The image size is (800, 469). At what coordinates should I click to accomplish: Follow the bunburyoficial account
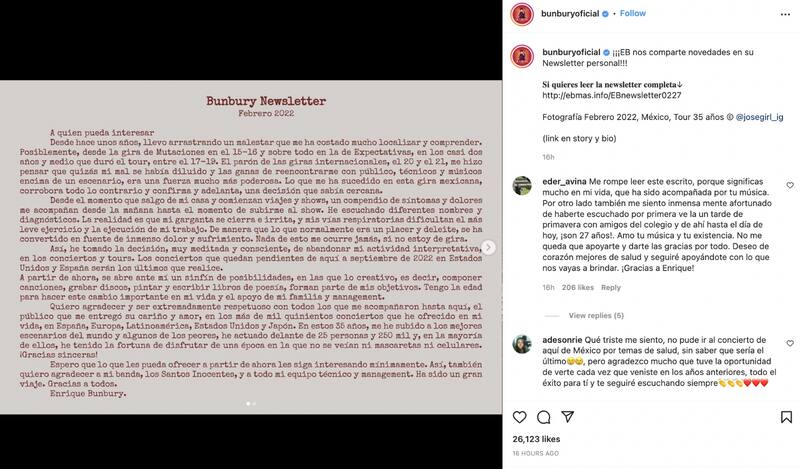click(633, 15)
